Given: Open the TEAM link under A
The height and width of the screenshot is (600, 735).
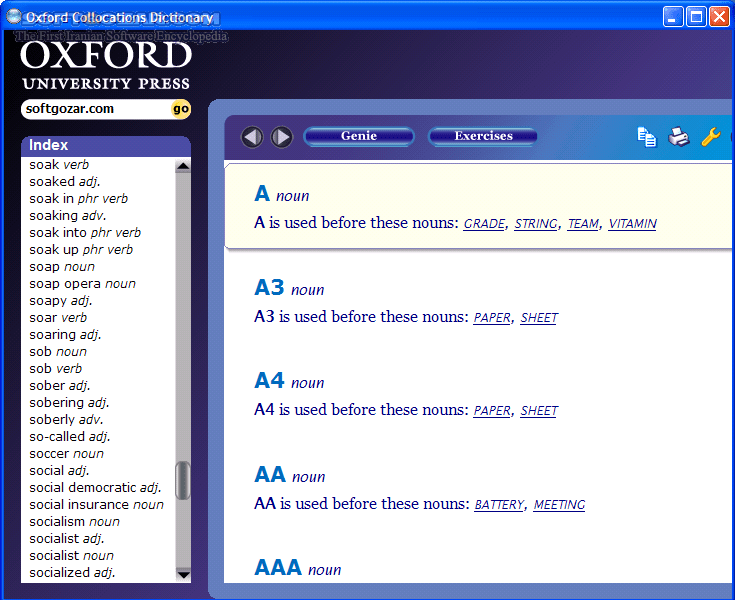Looking at the screenshot, I should [x=583, y=224].
